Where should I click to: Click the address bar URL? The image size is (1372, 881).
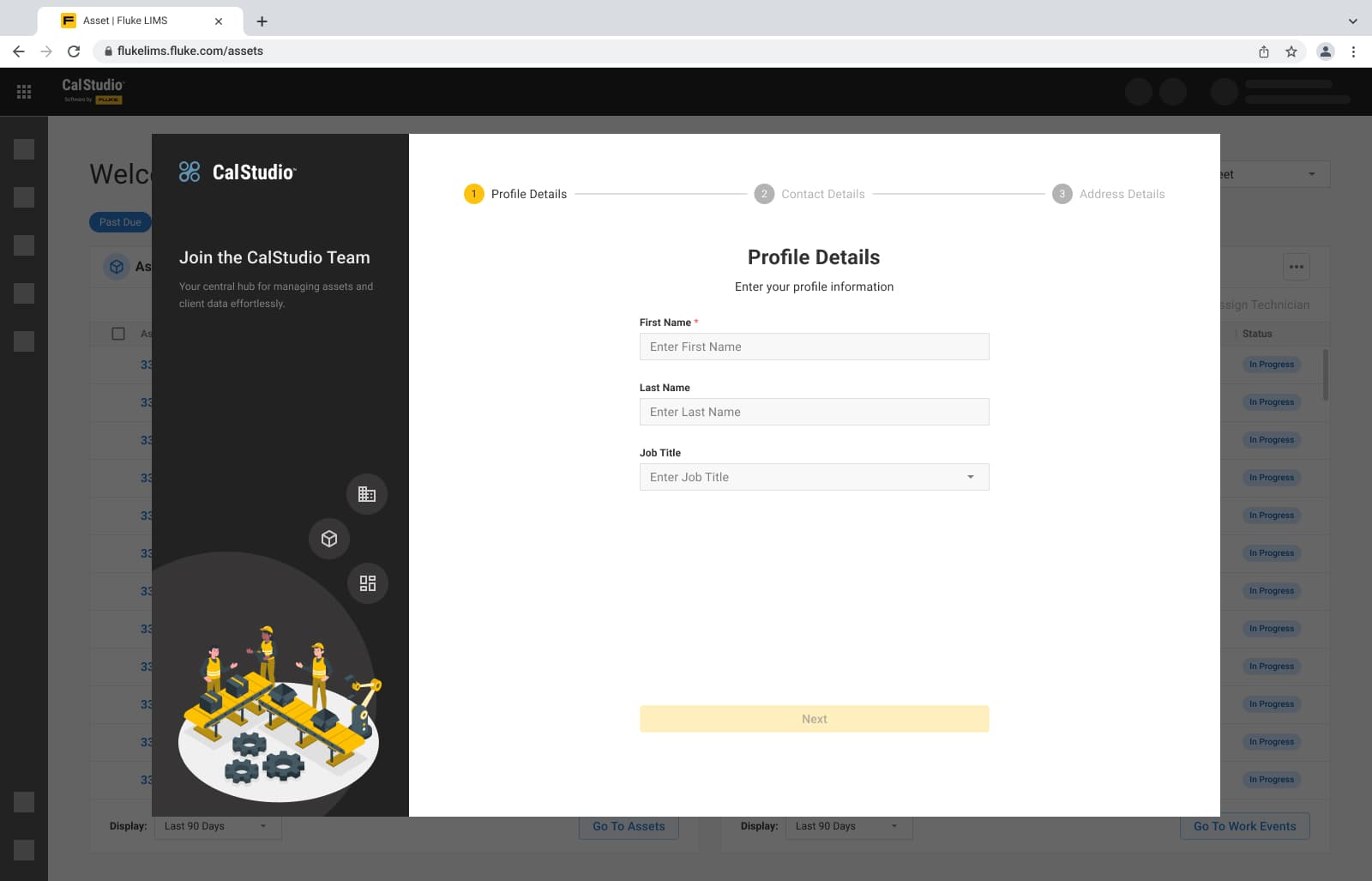[x=190, y=51]
